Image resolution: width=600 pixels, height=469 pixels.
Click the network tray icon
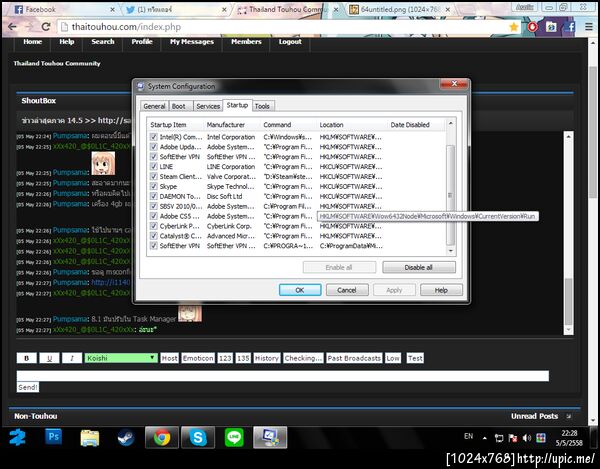click(499, 438)
